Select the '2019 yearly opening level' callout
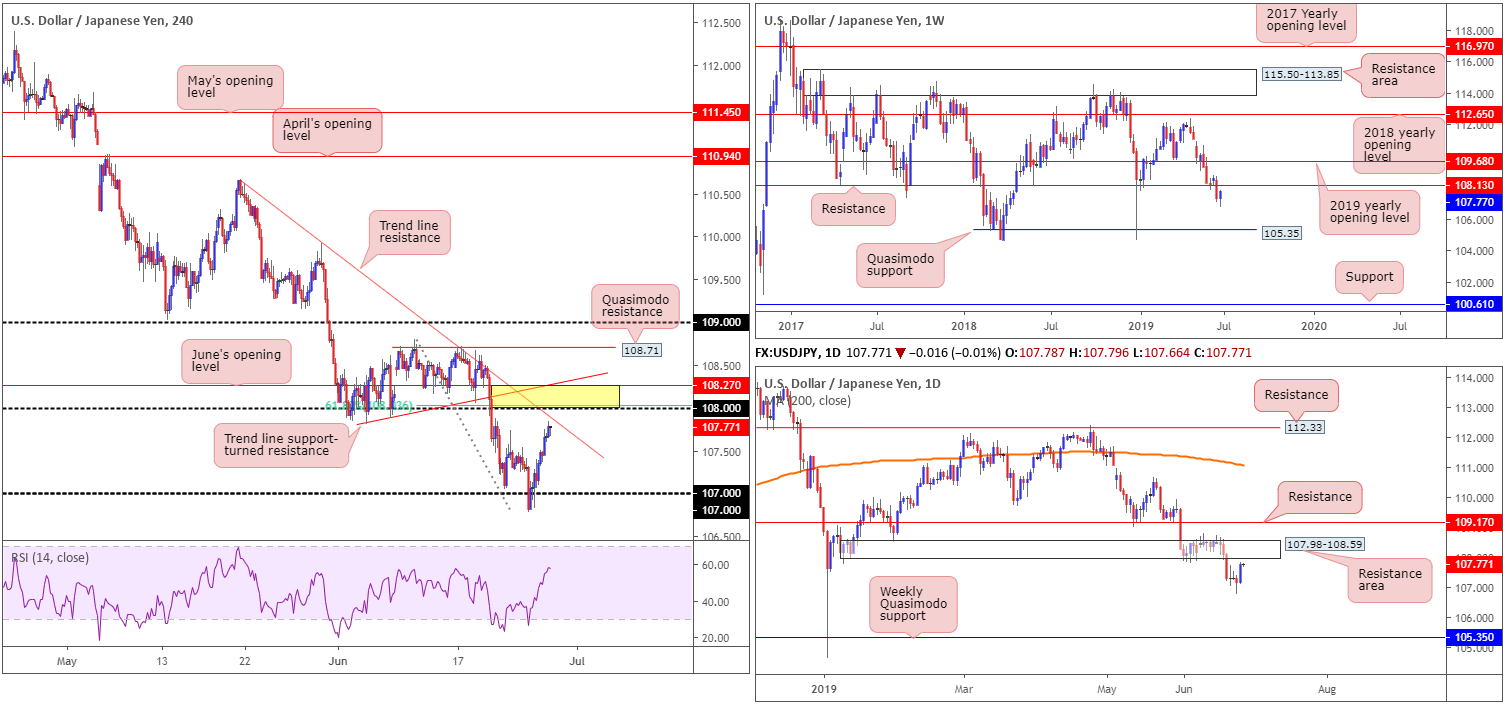Screen dimensions: 1507x706 [x=1369, y=211]
